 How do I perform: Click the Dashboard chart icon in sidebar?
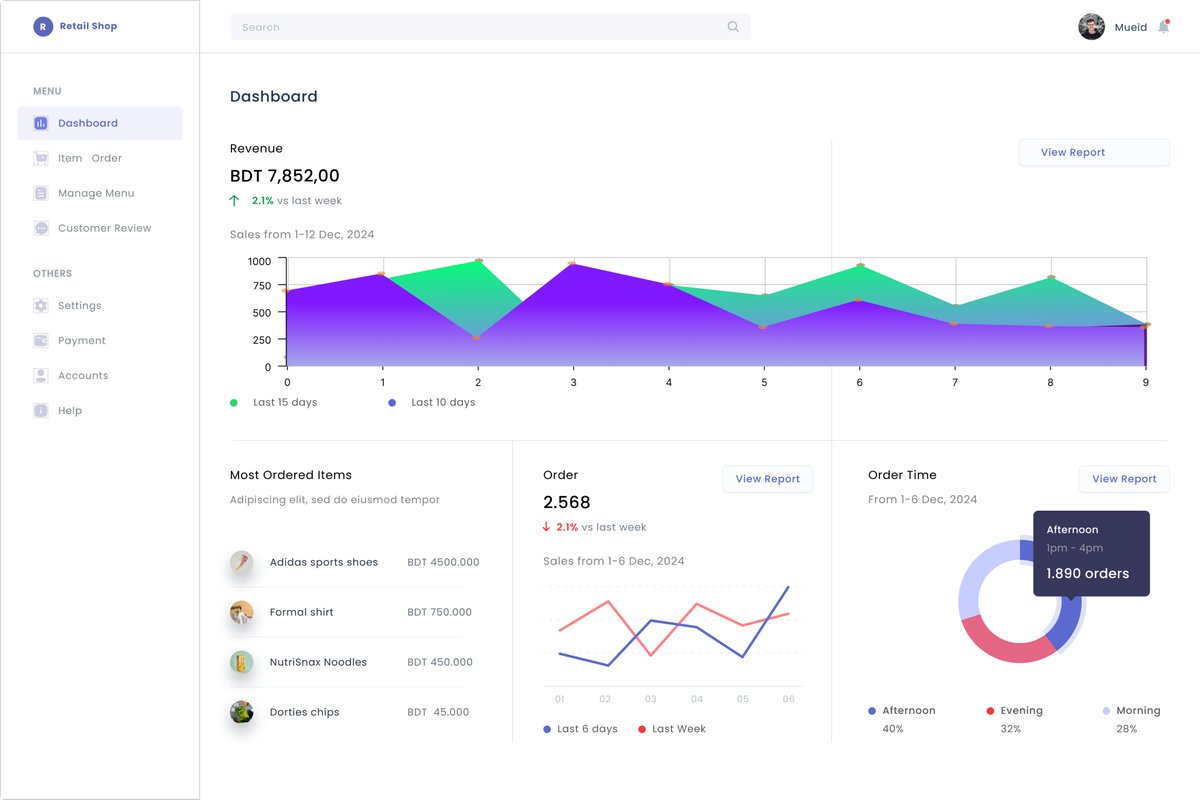(41, 123)
